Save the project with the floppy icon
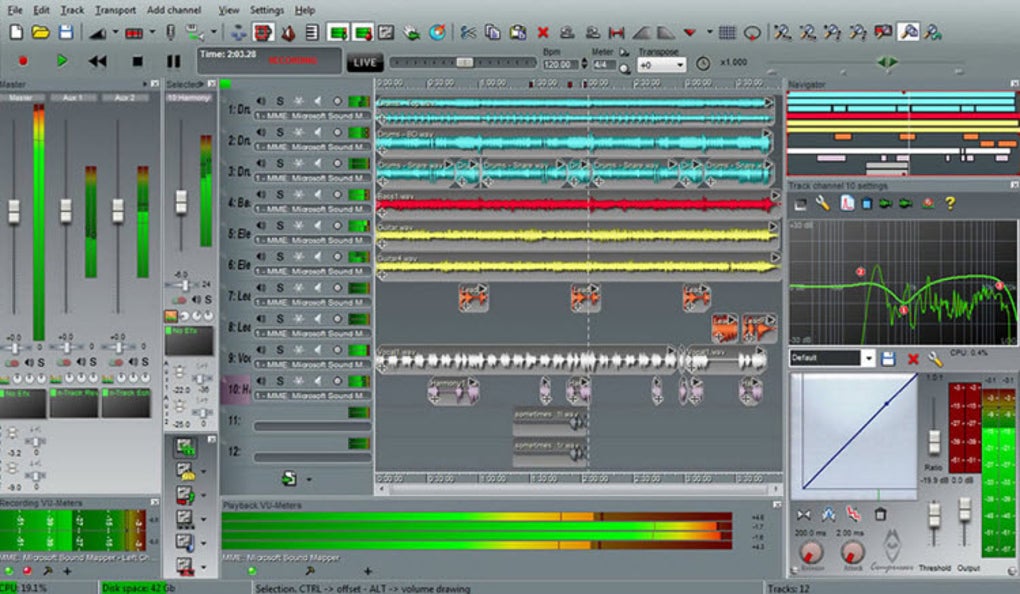This screenshot has height=594, width=1020. 66,32
